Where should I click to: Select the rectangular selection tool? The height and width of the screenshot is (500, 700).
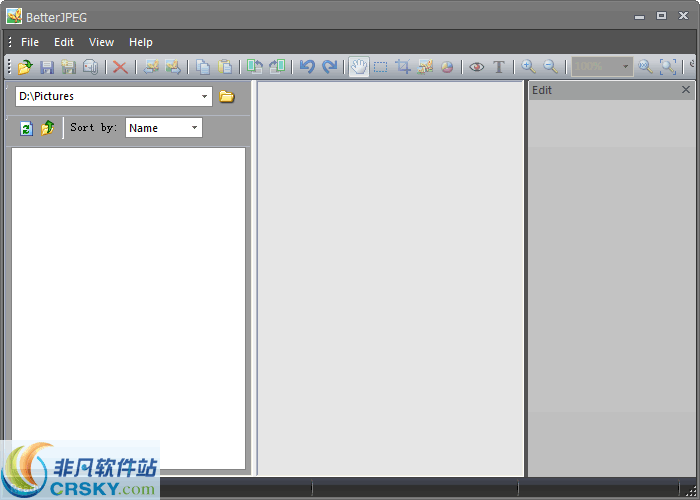point(380,67)
